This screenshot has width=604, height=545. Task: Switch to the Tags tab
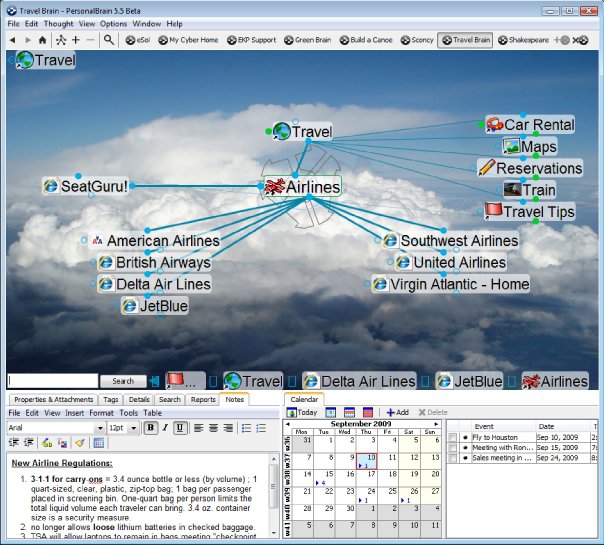111,399
